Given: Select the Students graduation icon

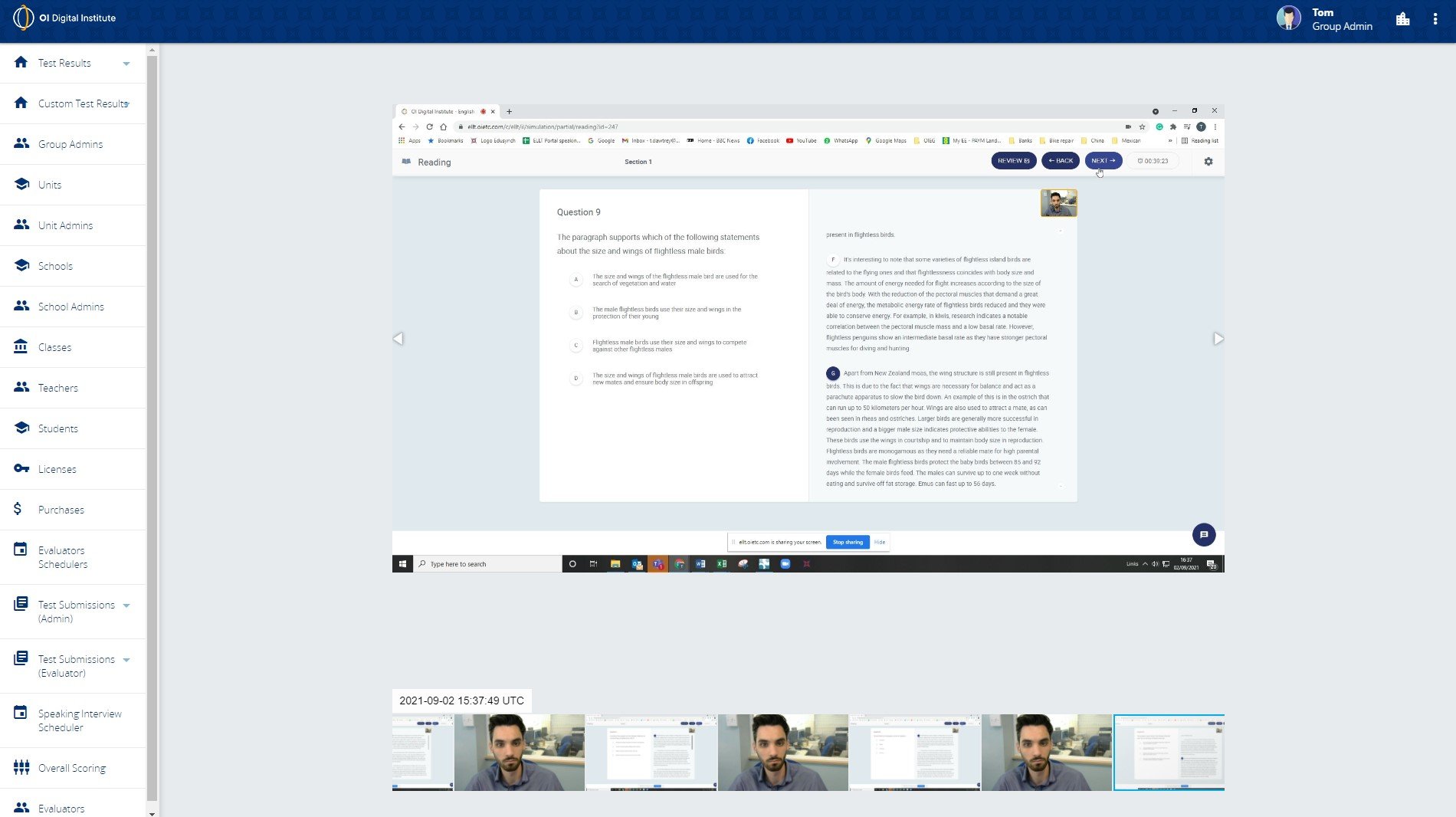Looking at the screenshot, I should tap(21, 428).
